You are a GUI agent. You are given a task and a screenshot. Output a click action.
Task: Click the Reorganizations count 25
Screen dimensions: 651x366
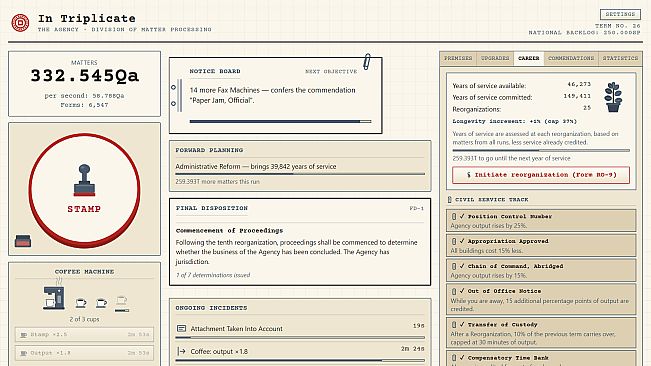click(587, 108)
